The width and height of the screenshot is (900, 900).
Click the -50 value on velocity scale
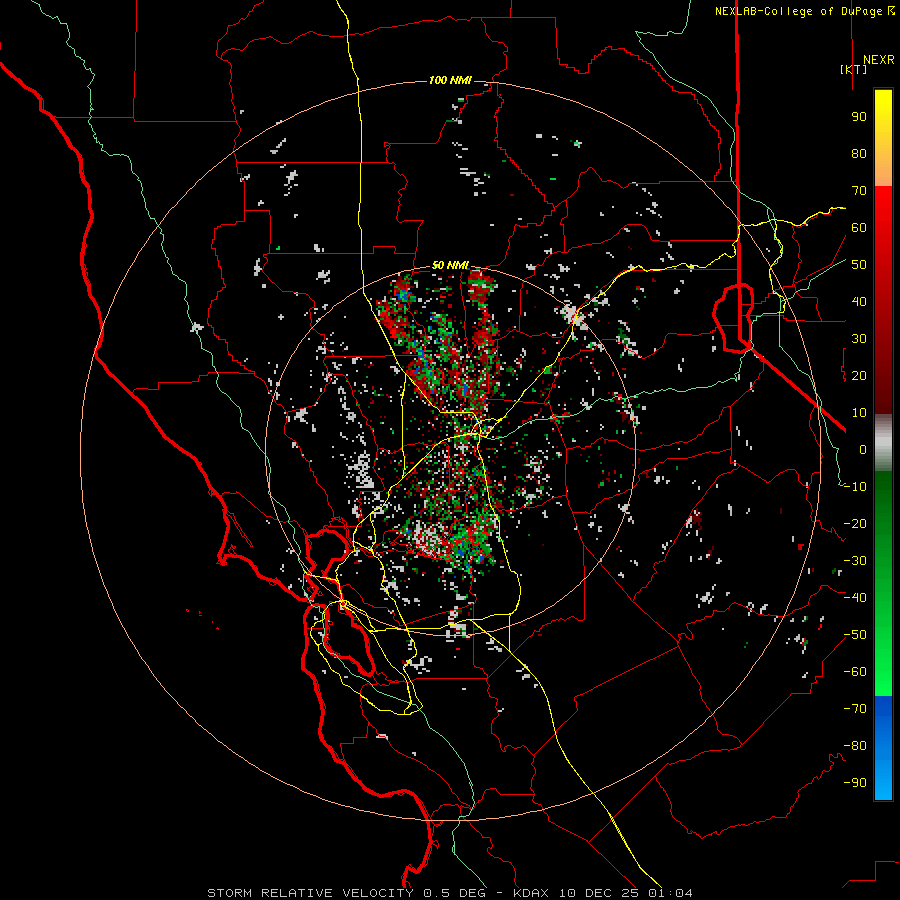(x=855, y=635)
